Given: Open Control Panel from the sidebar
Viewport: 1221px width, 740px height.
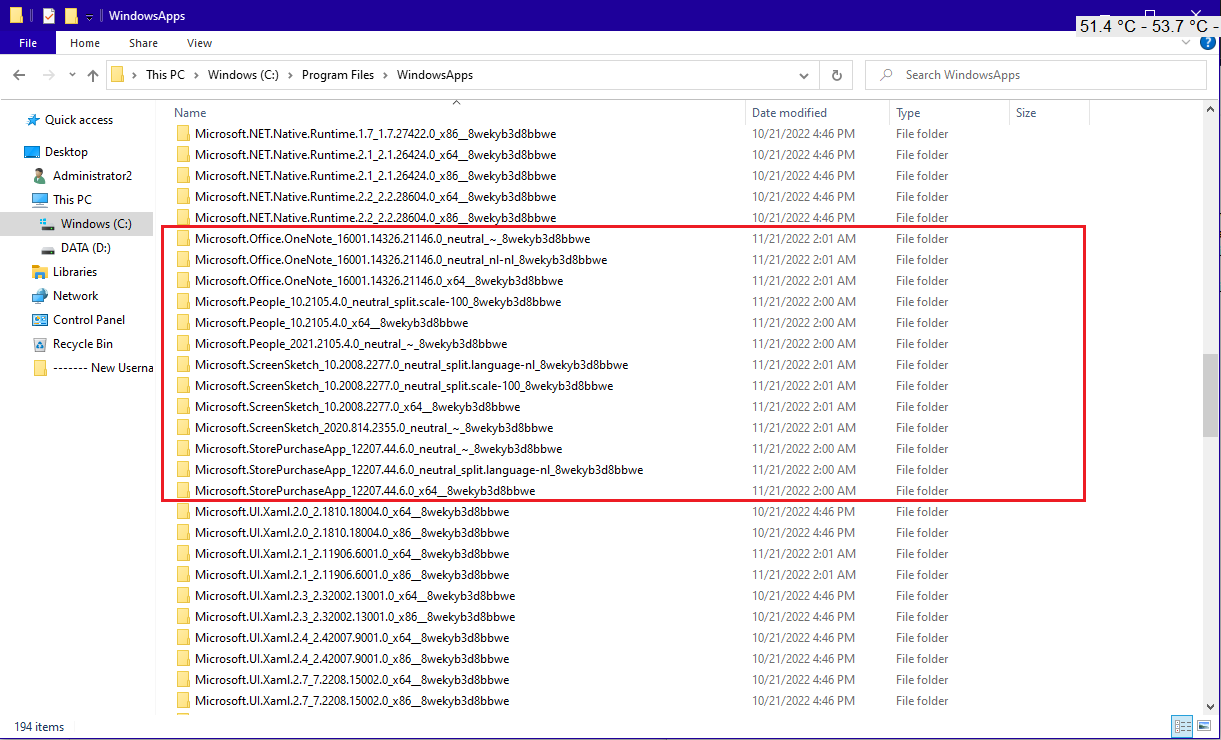Looking at the screenshot, I should pyautogui.click(x=89, y=320).
